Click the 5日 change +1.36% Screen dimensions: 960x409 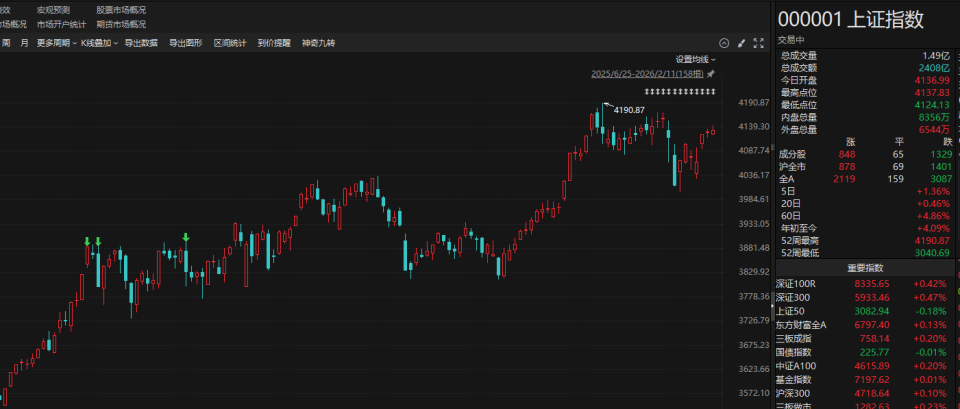click(934, 192)
